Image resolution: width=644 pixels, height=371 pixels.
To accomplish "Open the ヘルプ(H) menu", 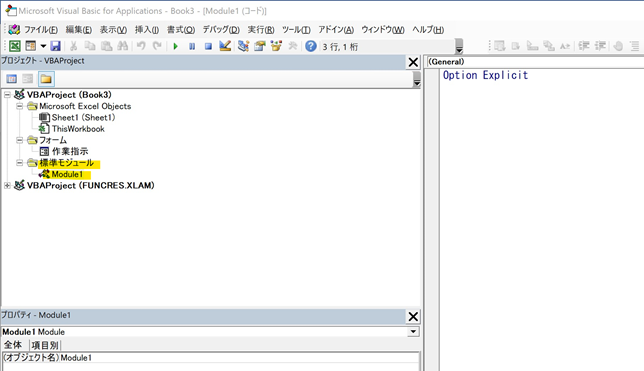I will pos(428,30).
